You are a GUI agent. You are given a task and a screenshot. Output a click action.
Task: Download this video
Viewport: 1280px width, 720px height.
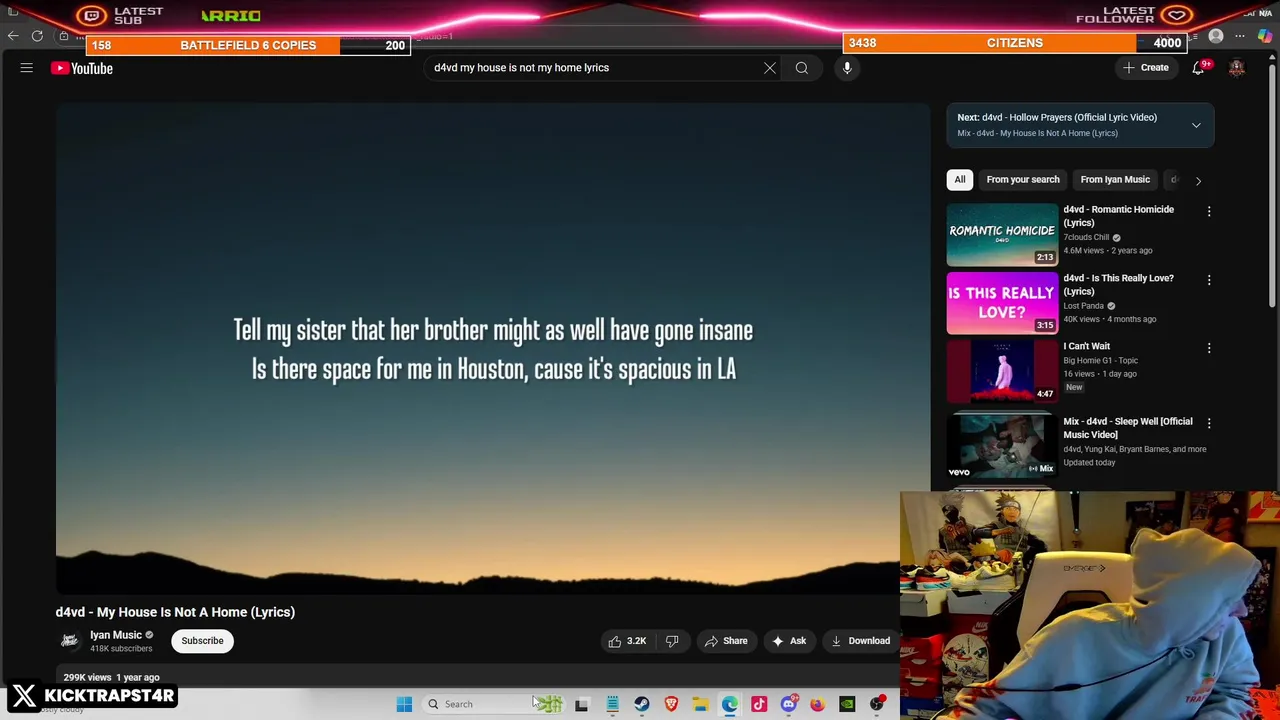click(860, 641)
